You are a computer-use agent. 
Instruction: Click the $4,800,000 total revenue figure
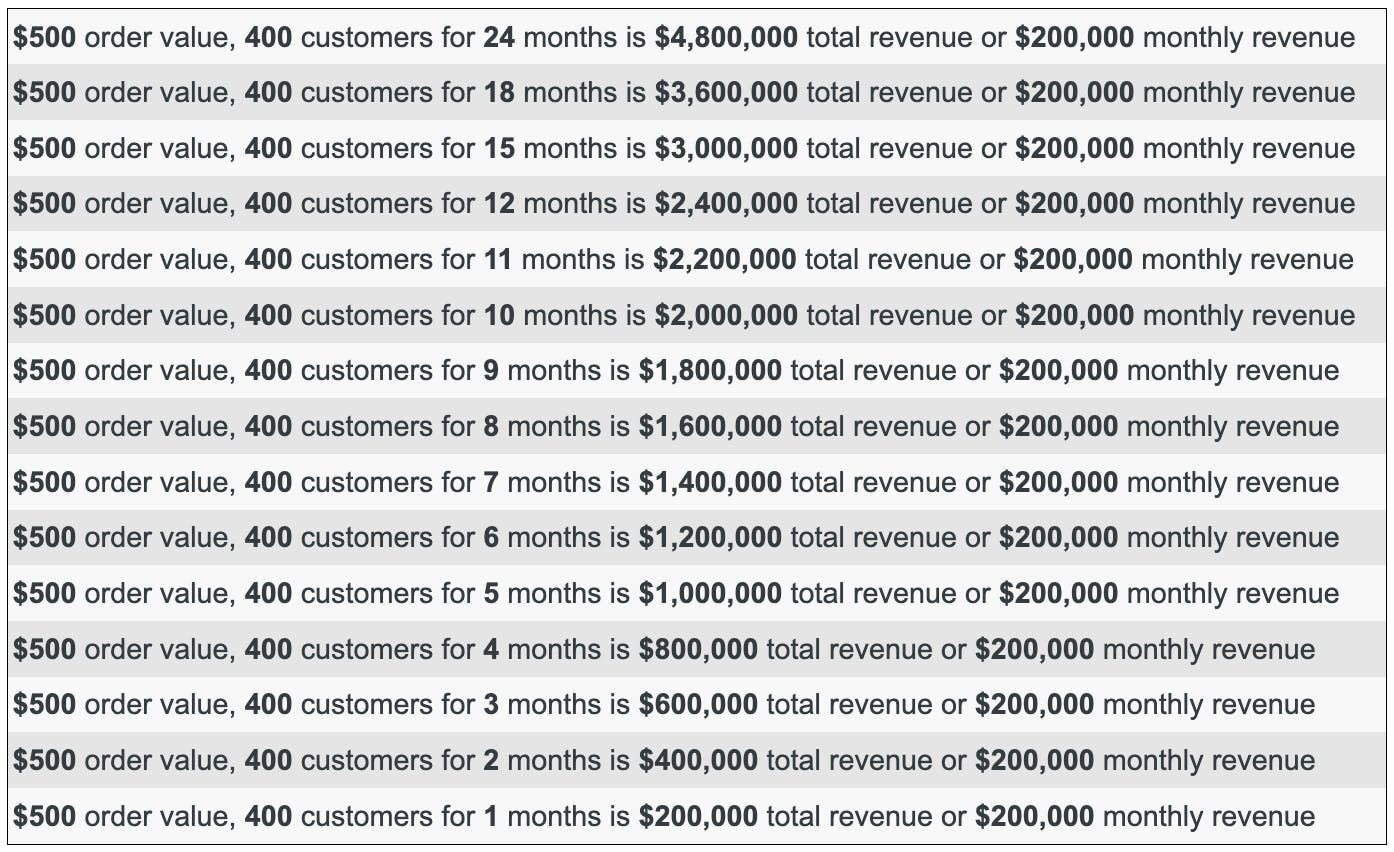[726, 38]
